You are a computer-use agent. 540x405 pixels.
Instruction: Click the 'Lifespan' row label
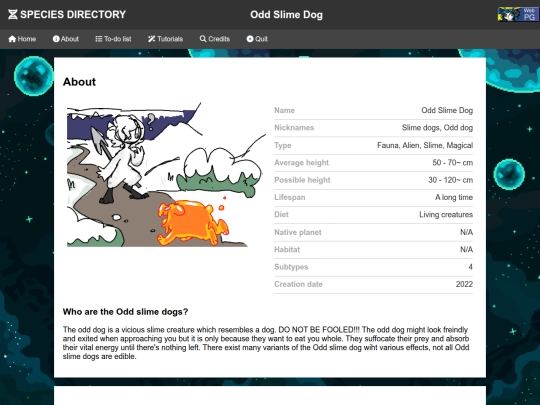(x=290, y=197)
